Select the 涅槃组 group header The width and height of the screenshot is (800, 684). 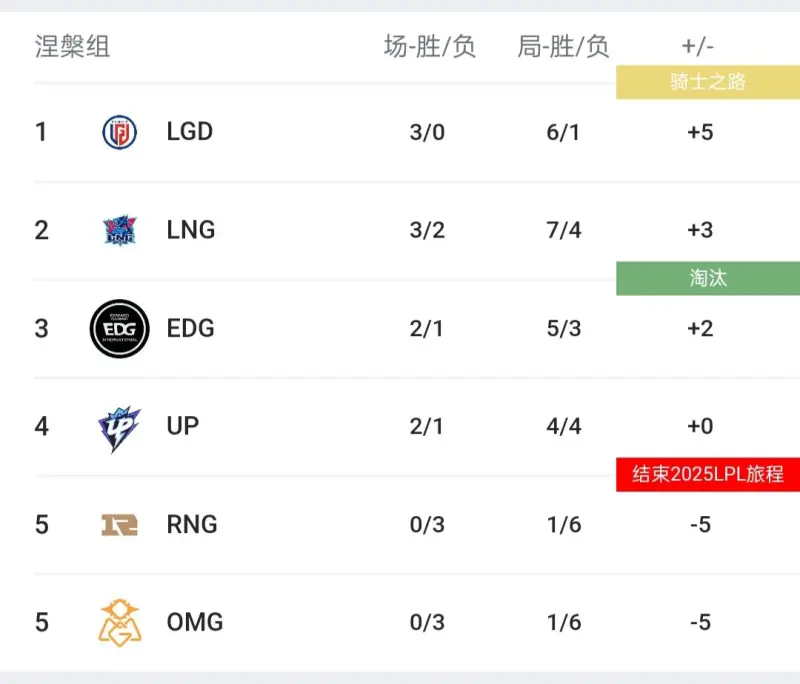tap(72, 46)
